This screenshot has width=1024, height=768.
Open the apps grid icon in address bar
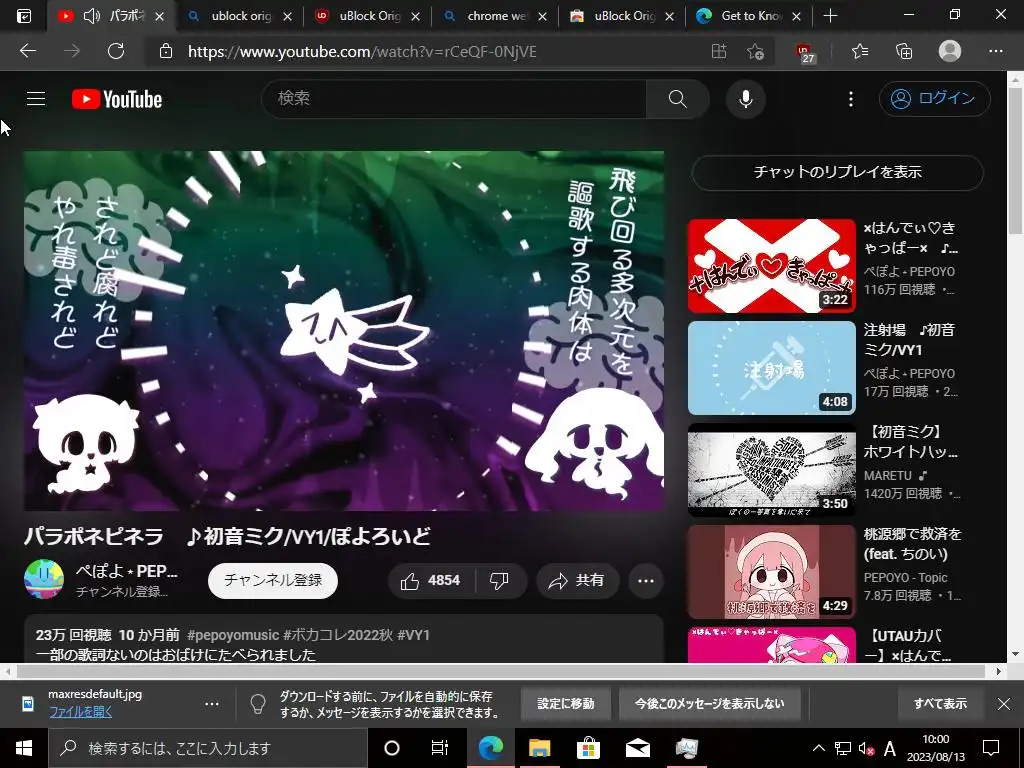(x=718, y=51)
